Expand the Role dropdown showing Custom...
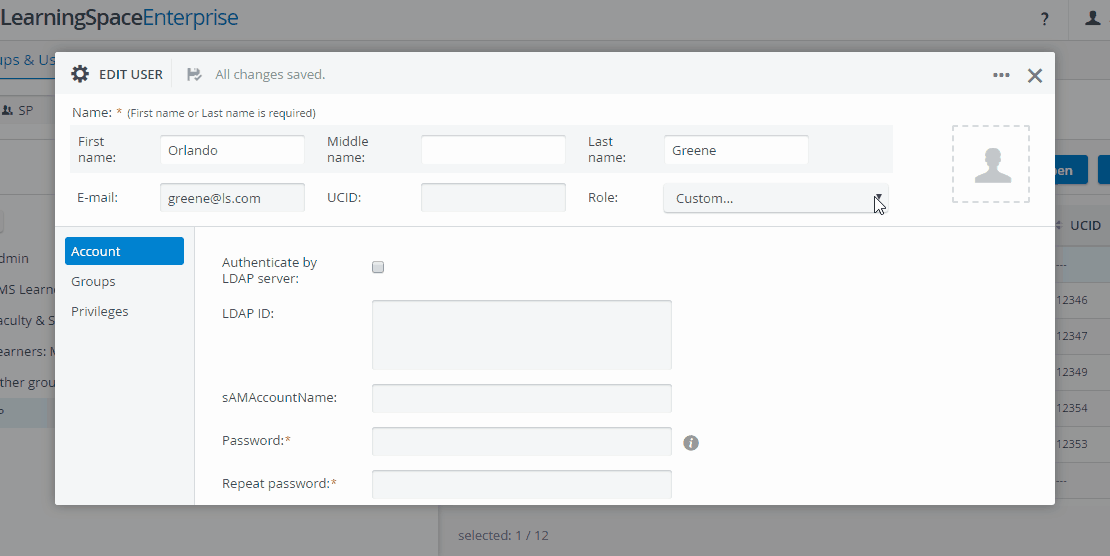The width and height of the screenshot is (1110, 556). [775, 198]
